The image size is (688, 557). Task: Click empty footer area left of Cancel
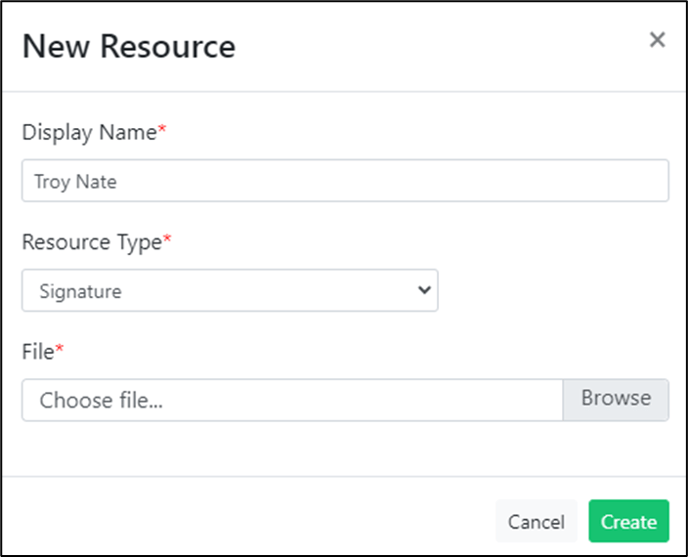246,521
